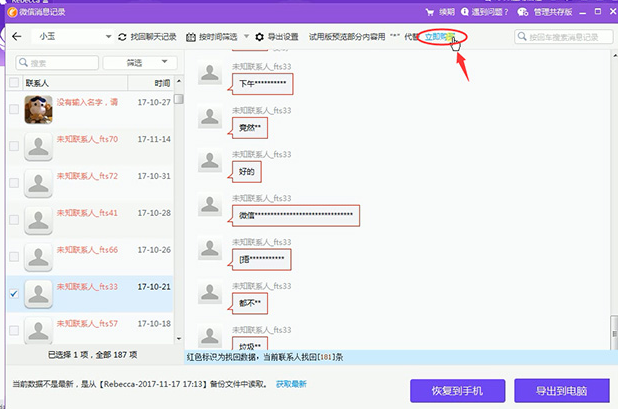The width and height of the screenshot is (618, 409).
Task: Check the box for 未知联系人_fts70
Action: 14,146
